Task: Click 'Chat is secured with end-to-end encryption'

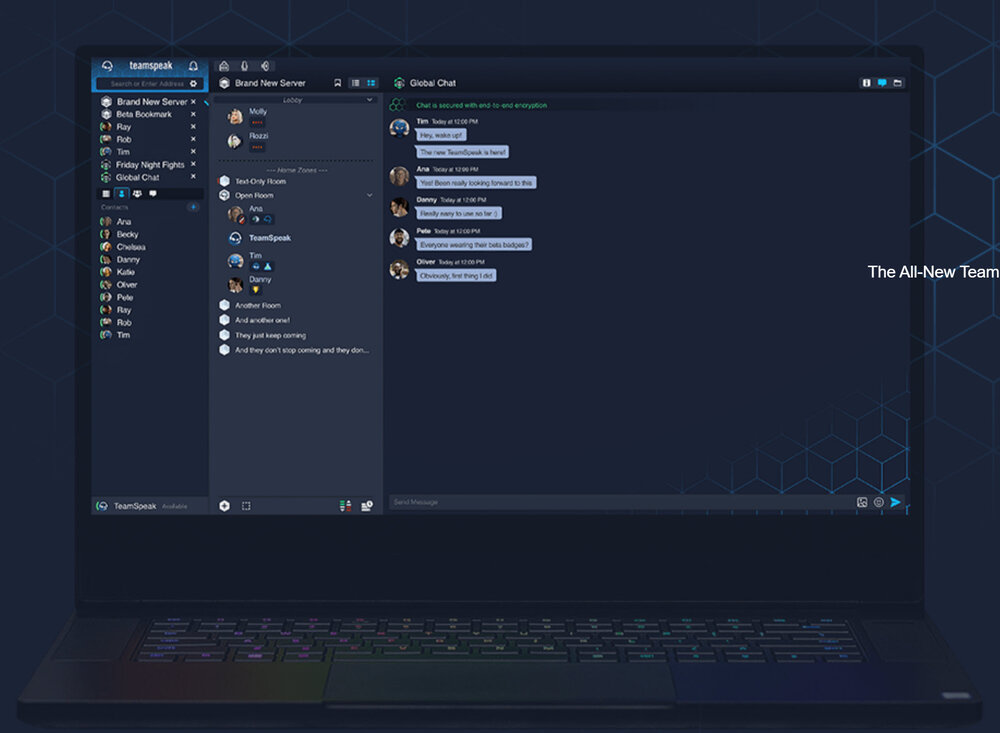Action: click(482, 105)
